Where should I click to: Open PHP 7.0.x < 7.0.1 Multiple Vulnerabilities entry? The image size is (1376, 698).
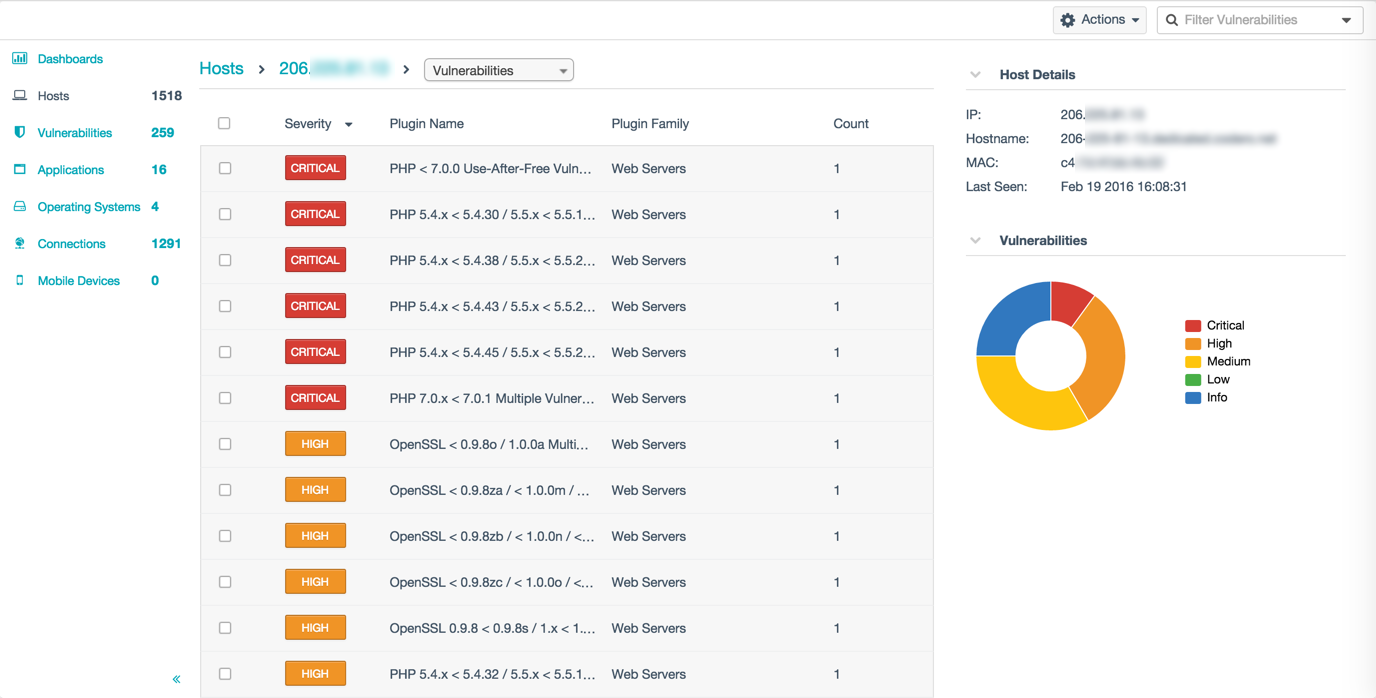(x=491, y=399)
